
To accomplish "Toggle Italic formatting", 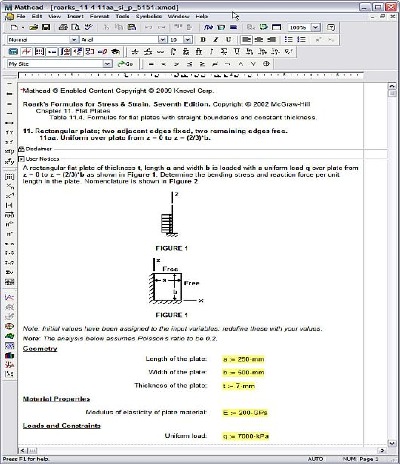I will 216,40.
